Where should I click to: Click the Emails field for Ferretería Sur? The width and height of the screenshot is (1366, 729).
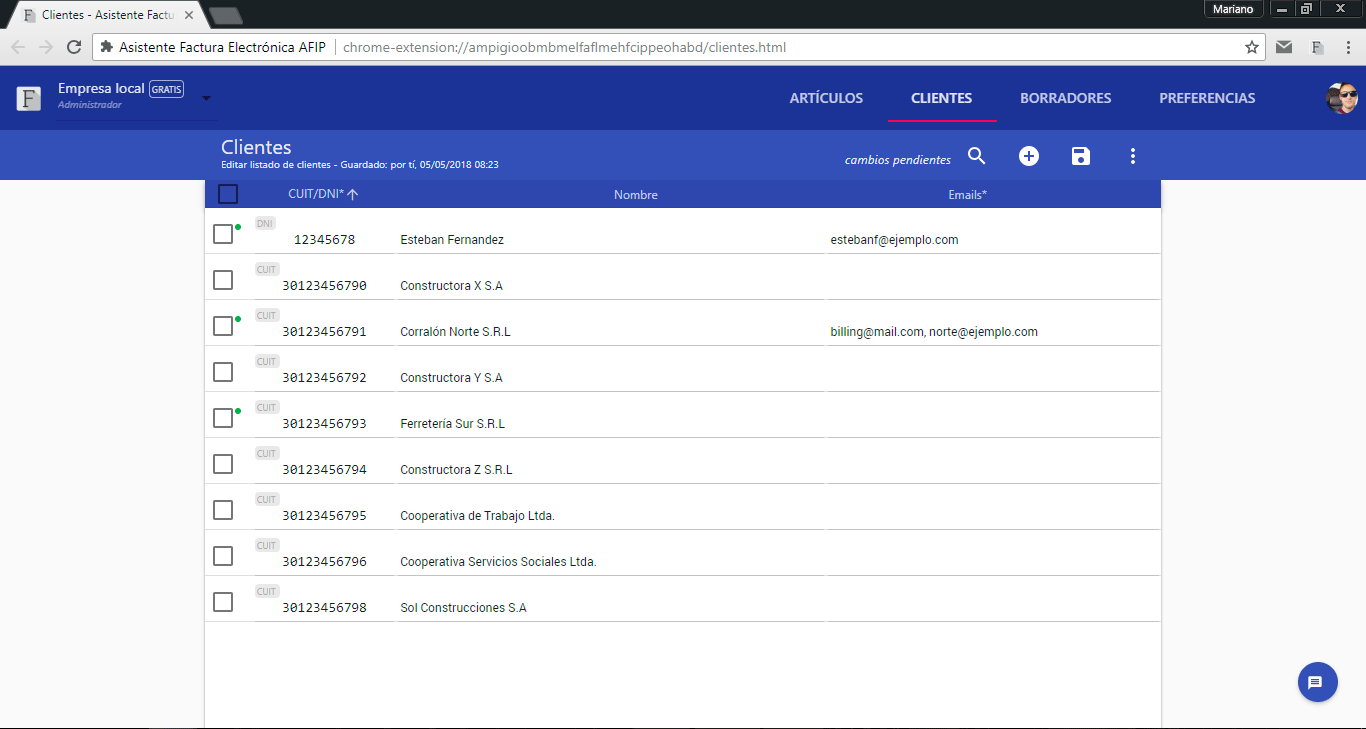click(992, 424)
